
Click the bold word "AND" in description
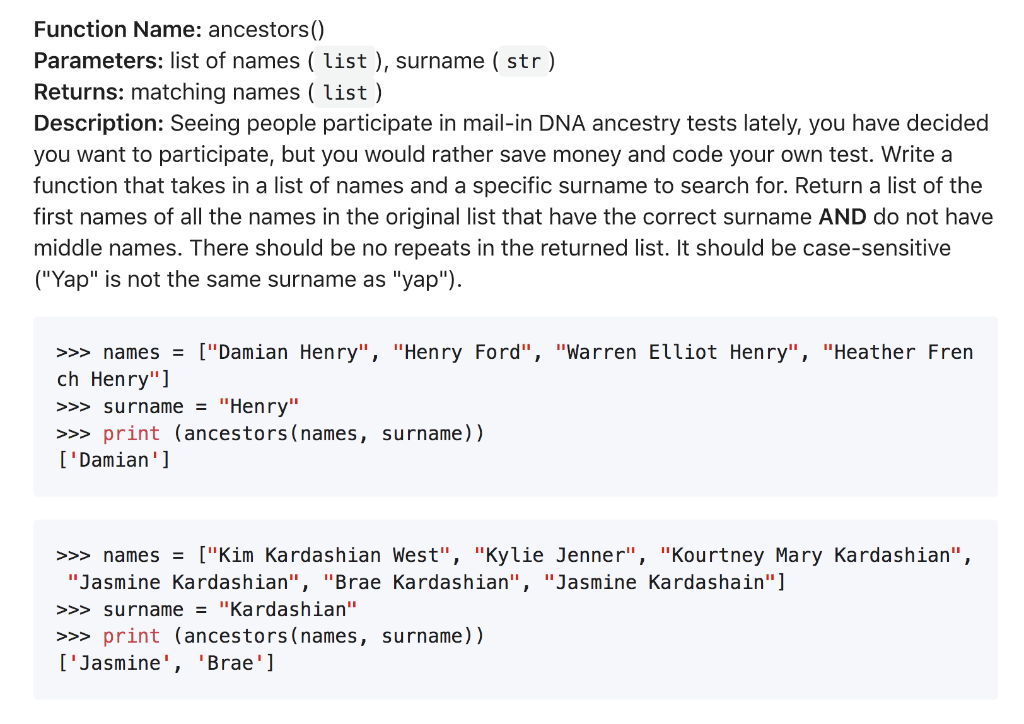click(842, 217)
